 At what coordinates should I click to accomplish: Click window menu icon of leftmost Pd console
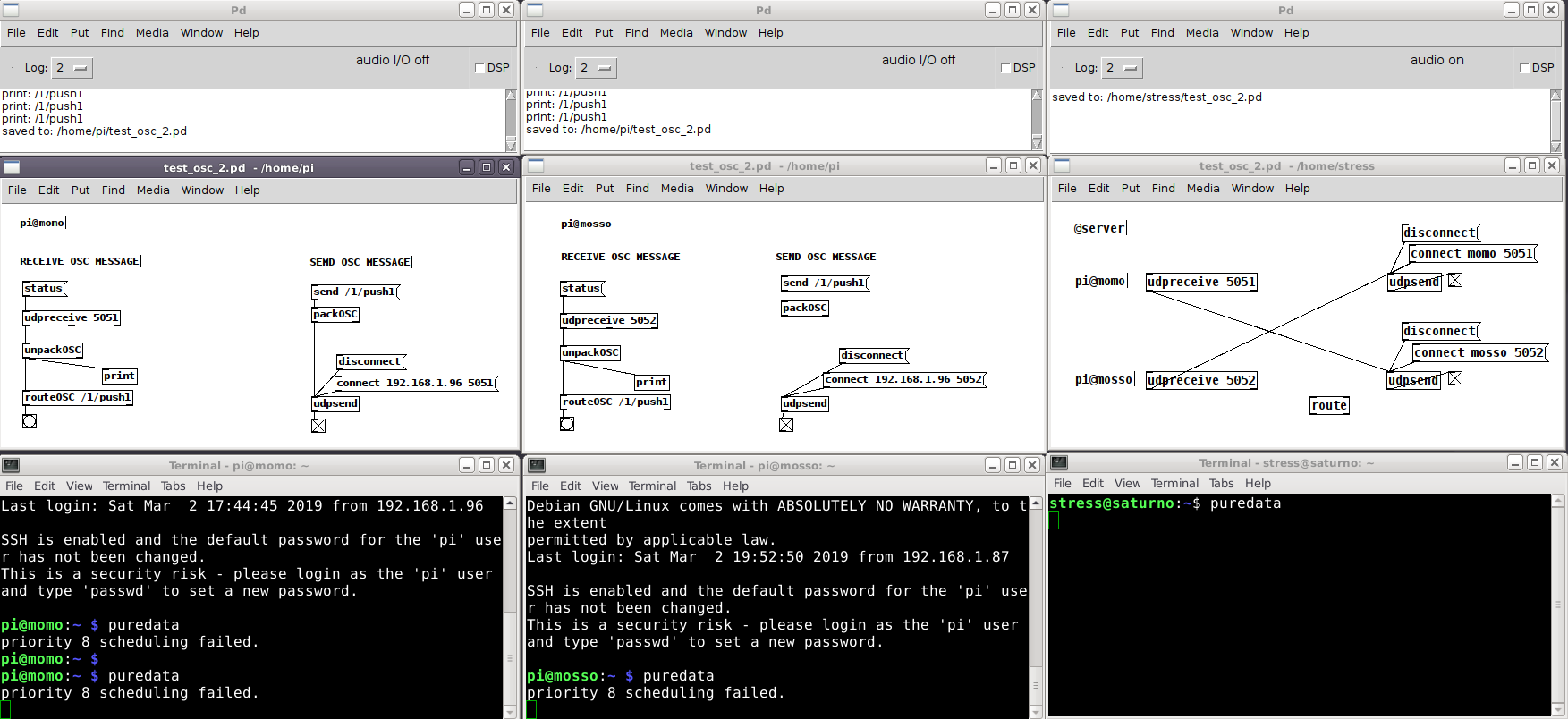(x=11, y=10)
